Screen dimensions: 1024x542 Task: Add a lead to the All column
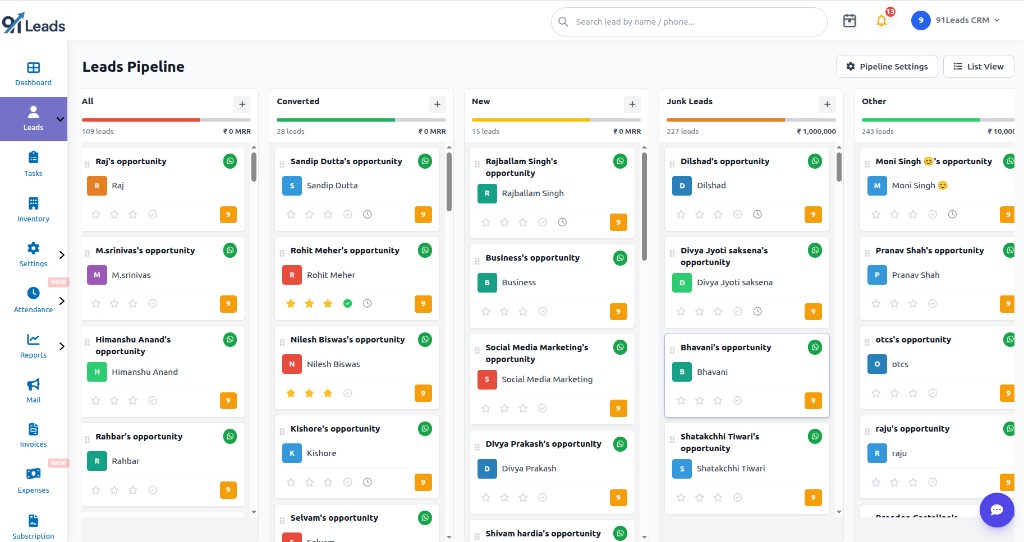(x=242, y=104)
